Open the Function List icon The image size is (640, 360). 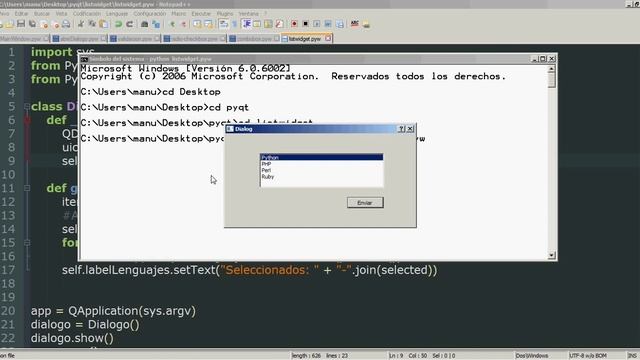(280, 24)
